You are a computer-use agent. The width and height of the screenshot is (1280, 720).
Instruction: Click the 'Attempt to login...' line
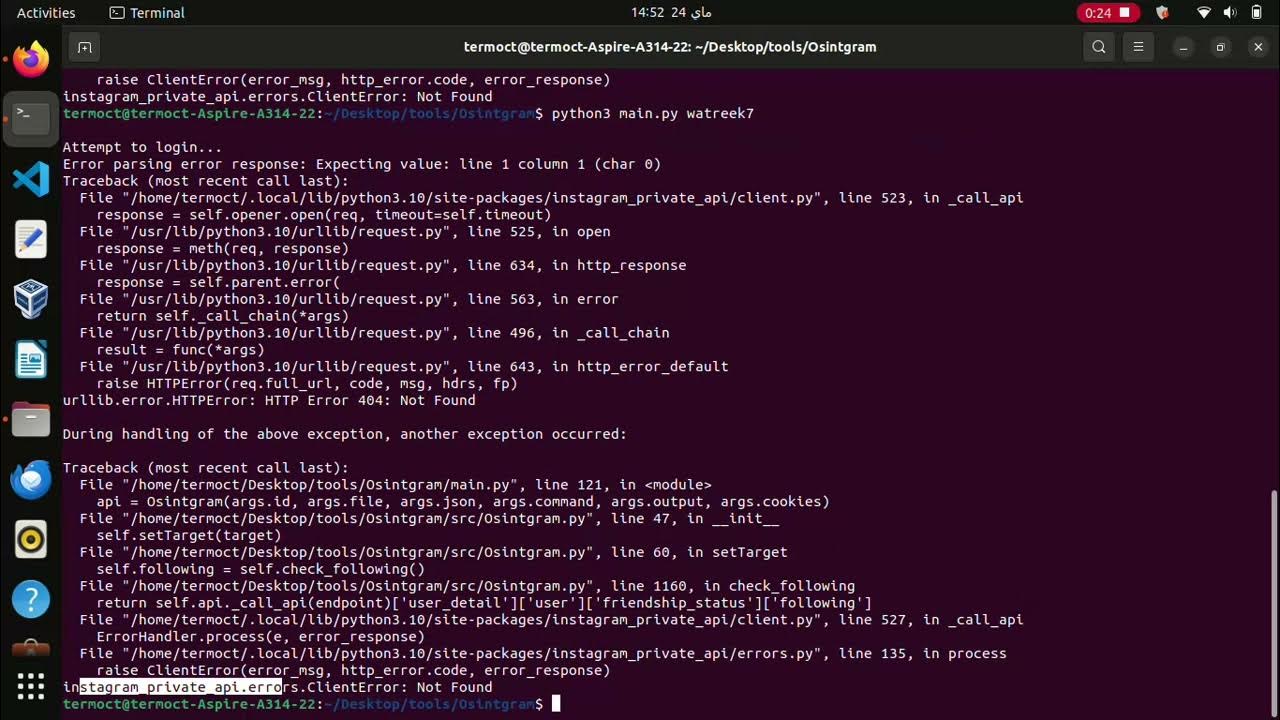point(142,147)
